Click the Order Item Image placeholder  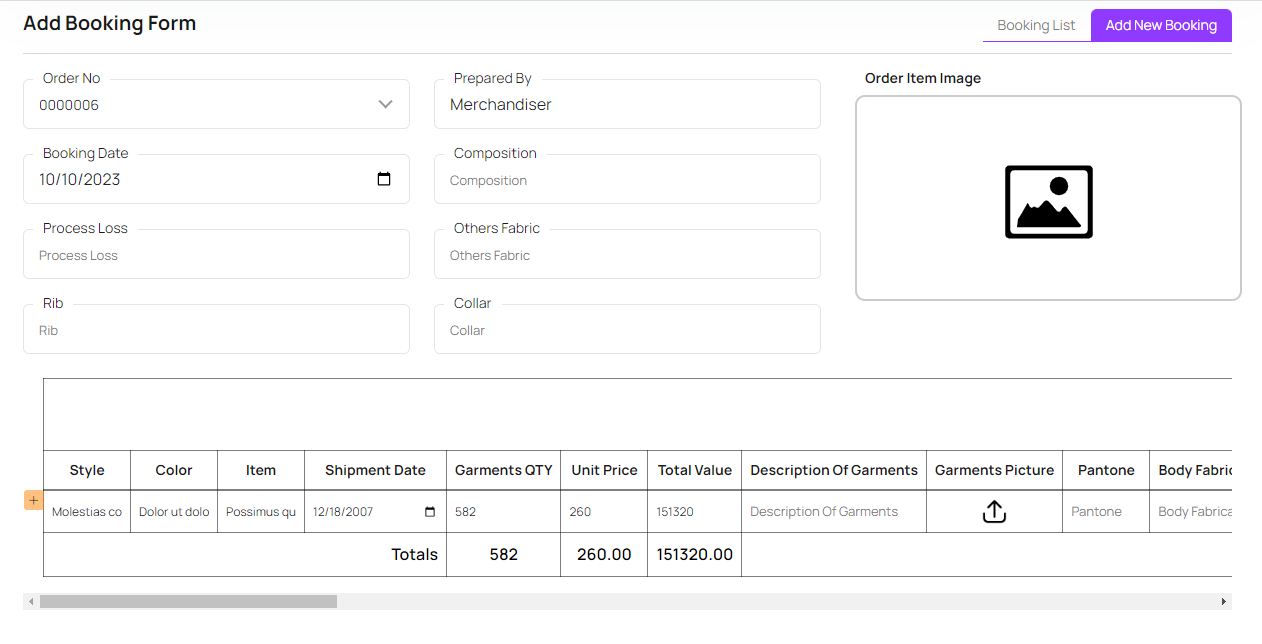[1048, 199]
